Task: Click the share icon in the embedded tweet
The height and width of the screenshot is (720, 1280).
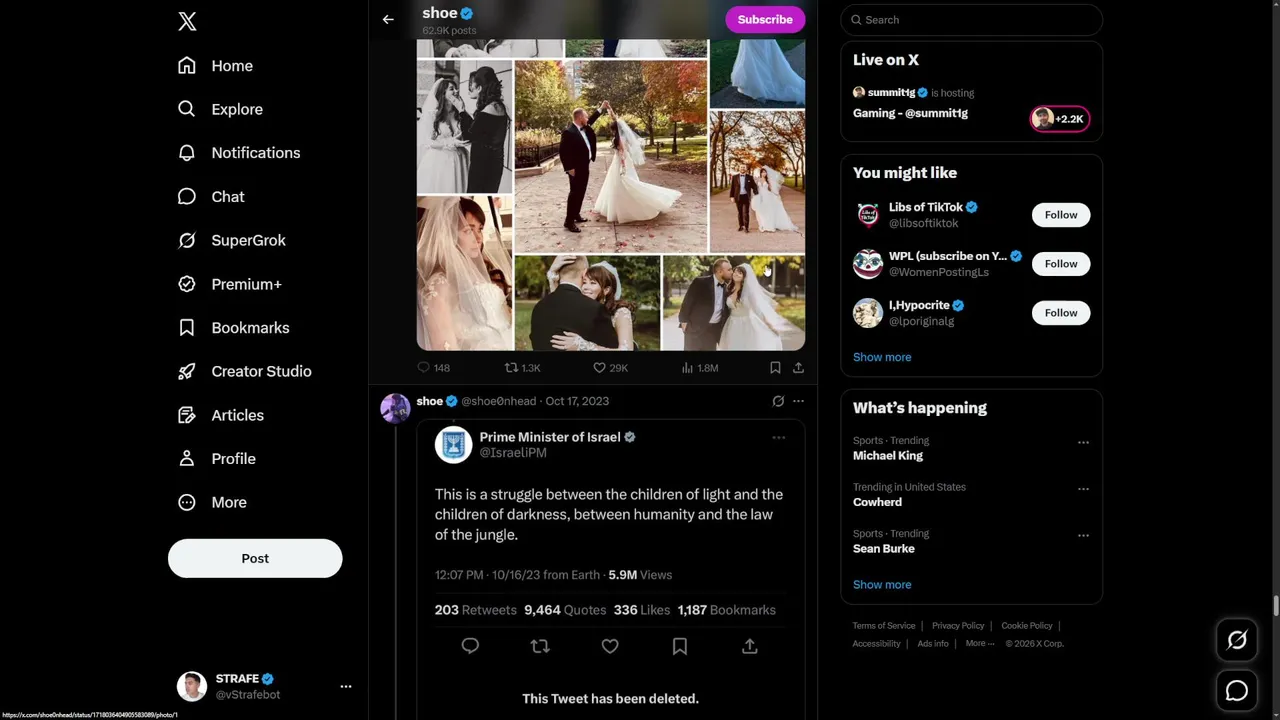Action: click(749, 646)
